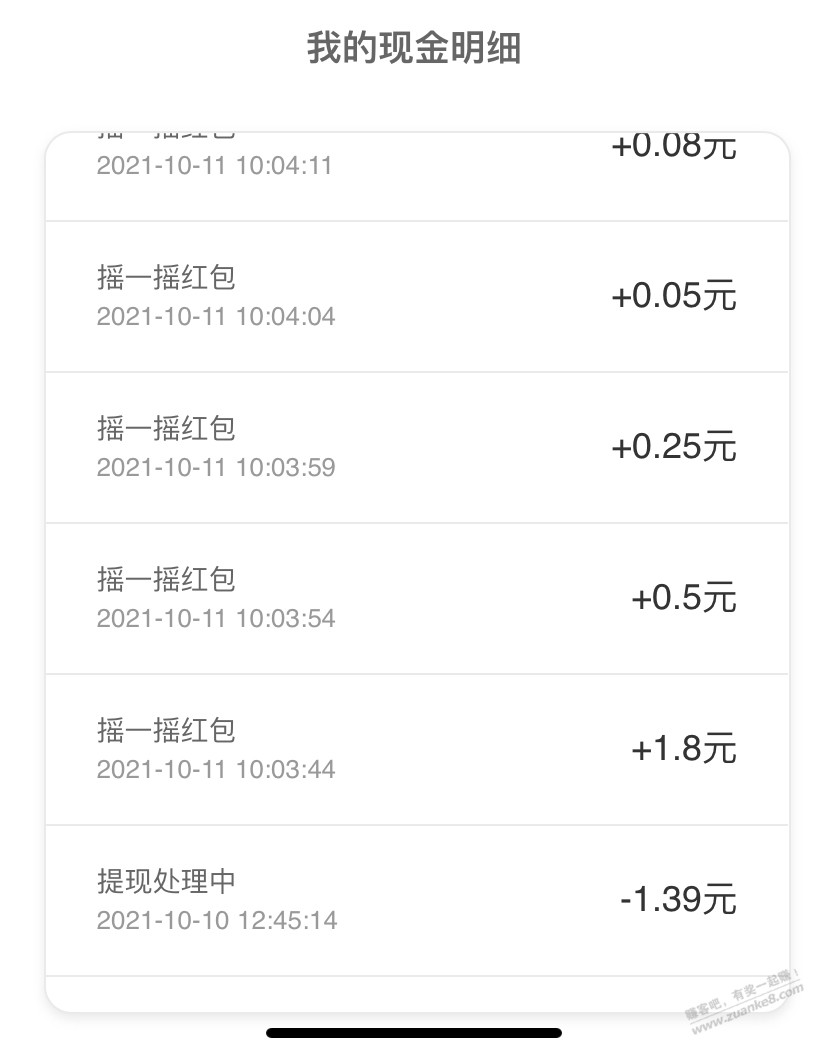
Task: Tap the 2021-10-10 12:45:14 timestamp
Action: click(x=217, y=921)
